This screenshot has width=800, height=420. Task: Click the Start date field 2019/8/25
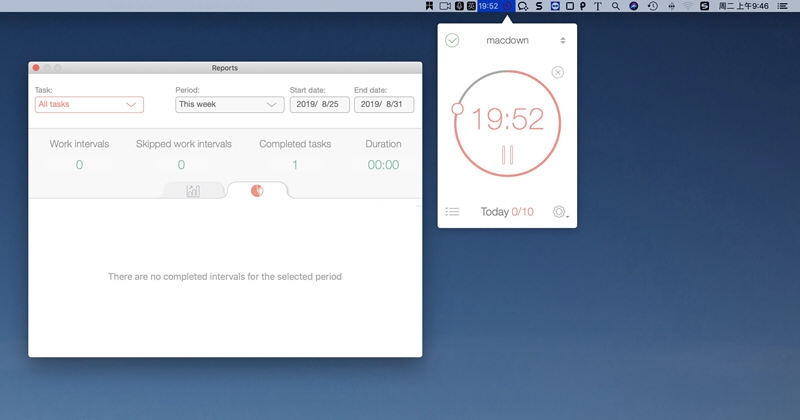click(x=319, y=105)
